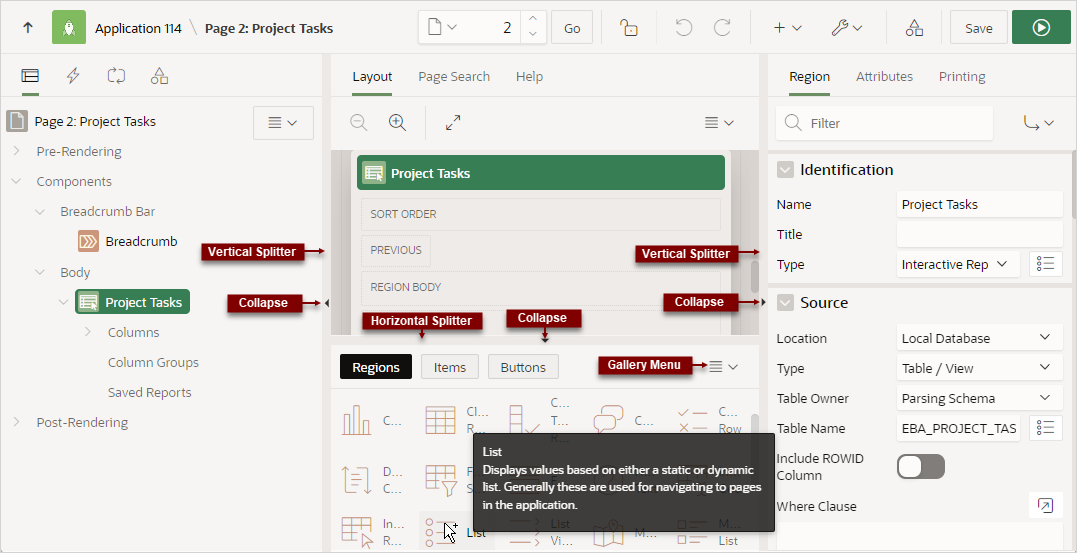Click the Chart region icon in gallery
The height and width of the screenshot is (553, 1077).
click(x=356, y=420)
